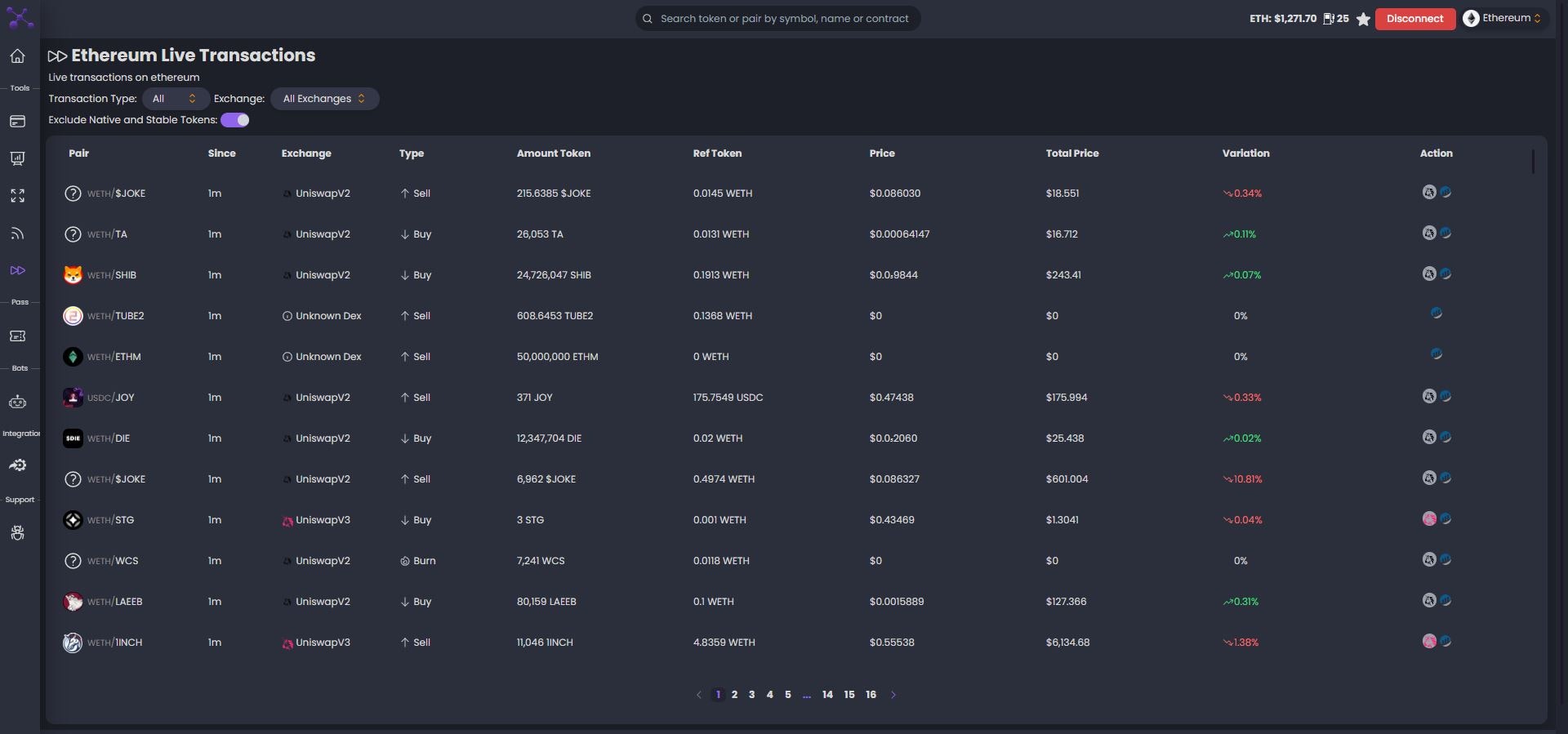Open the bug icon under Support
Screen dimensions: 1568x734
[x=17, y=533]
